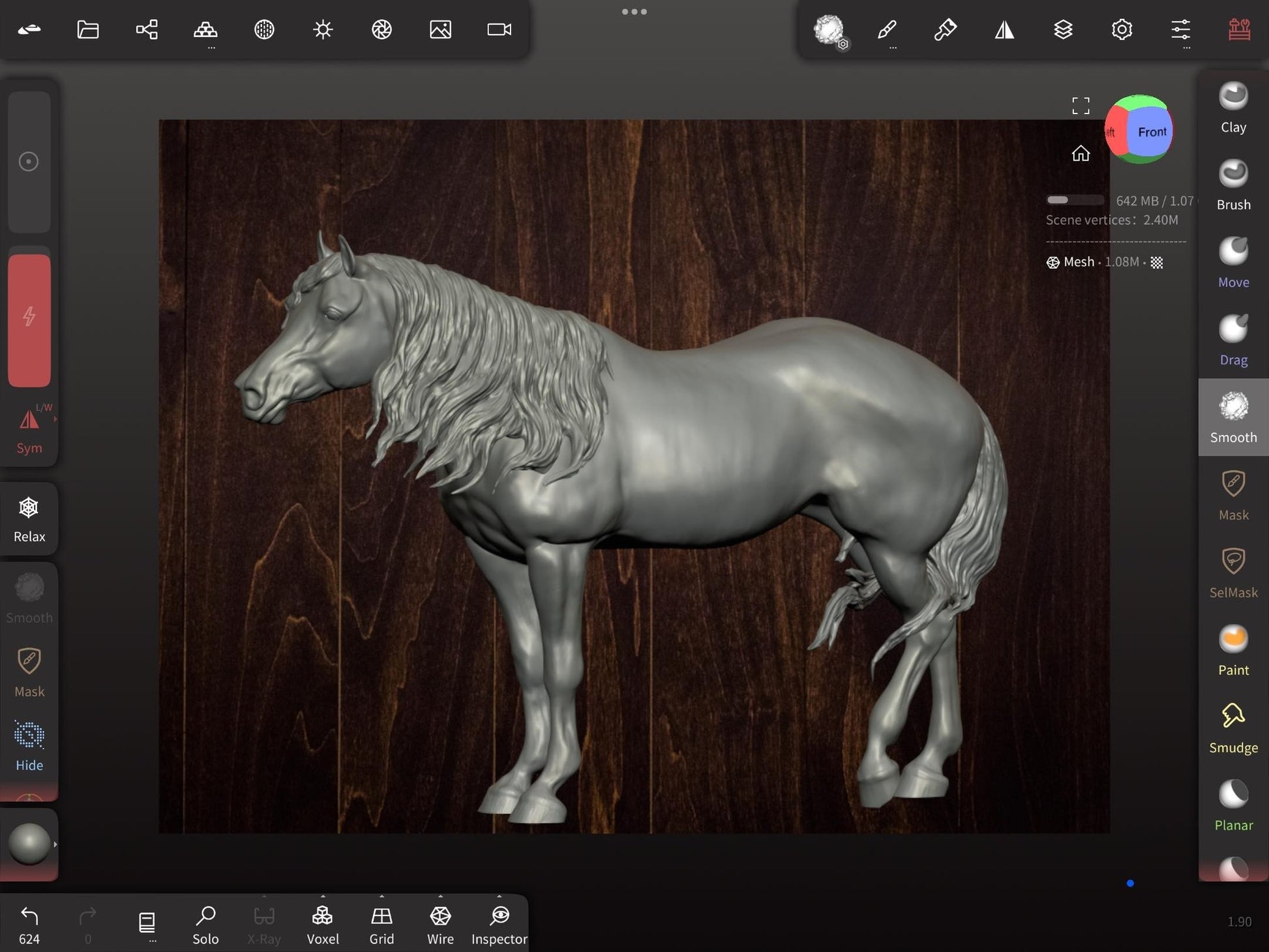Toggle Grid visibility
The width and height of the screenshot is (1269, 952).
[381, 924]
